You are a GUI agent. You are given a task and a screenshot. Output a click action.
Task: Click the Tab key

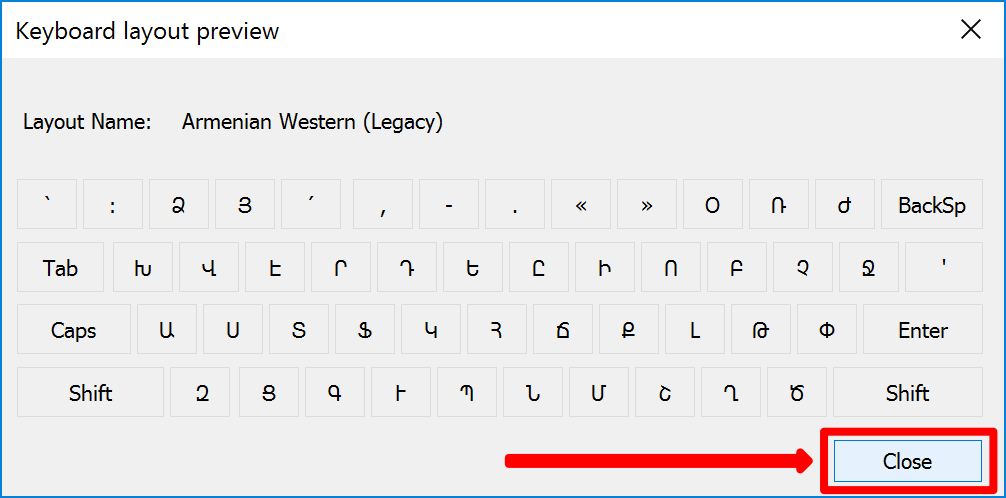point(60,268)
